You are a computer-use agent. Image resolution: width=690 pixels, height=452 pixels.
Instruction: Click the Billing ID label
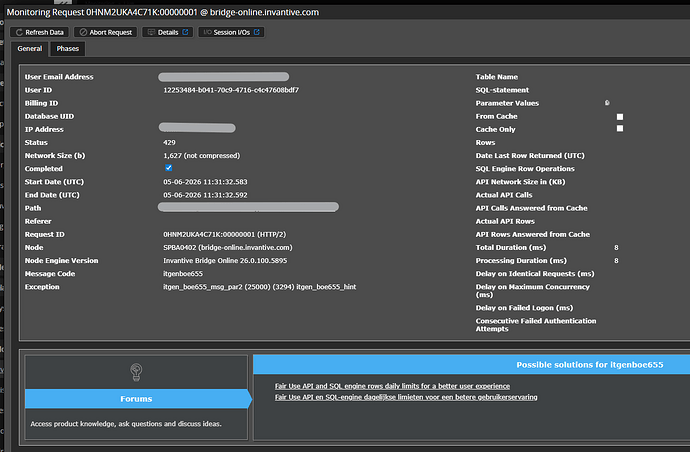pyautogui.click(x=41, y=103)
